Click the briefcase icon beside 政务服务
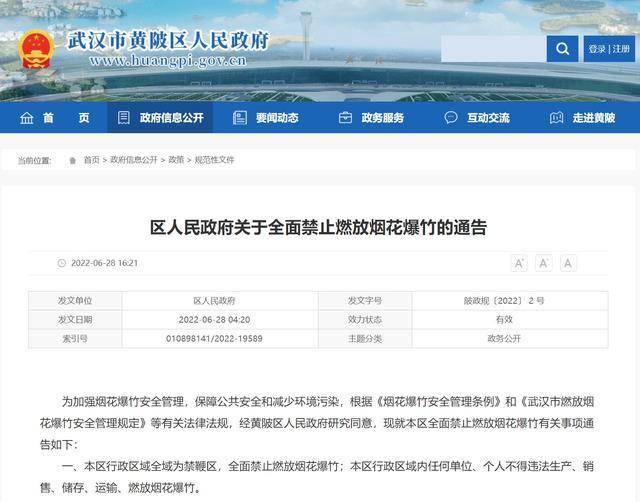640x502 pixels. point(345,118)
